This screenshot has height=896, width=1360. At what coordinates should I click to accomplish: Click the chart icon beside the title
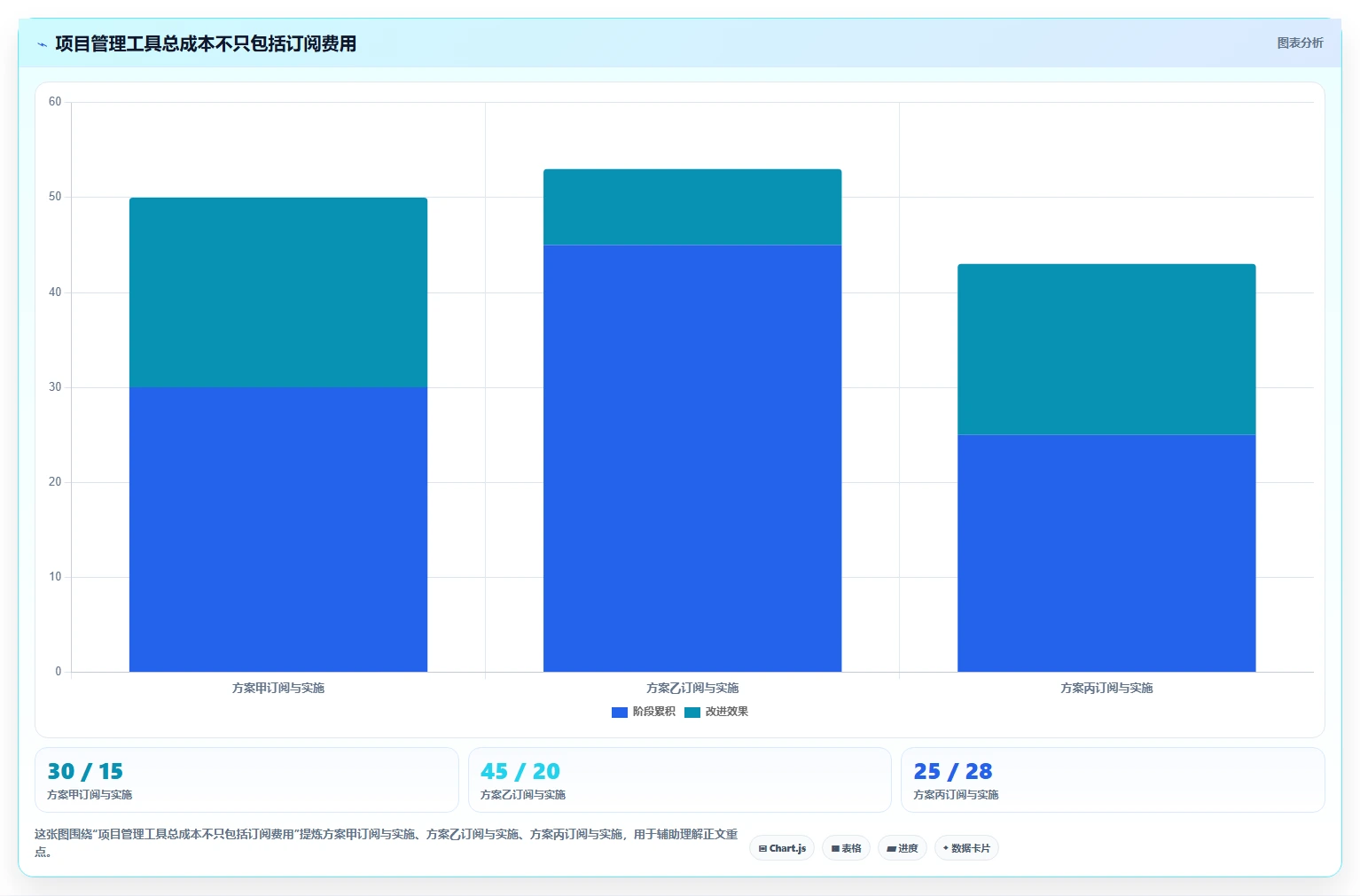click(42, 44)
